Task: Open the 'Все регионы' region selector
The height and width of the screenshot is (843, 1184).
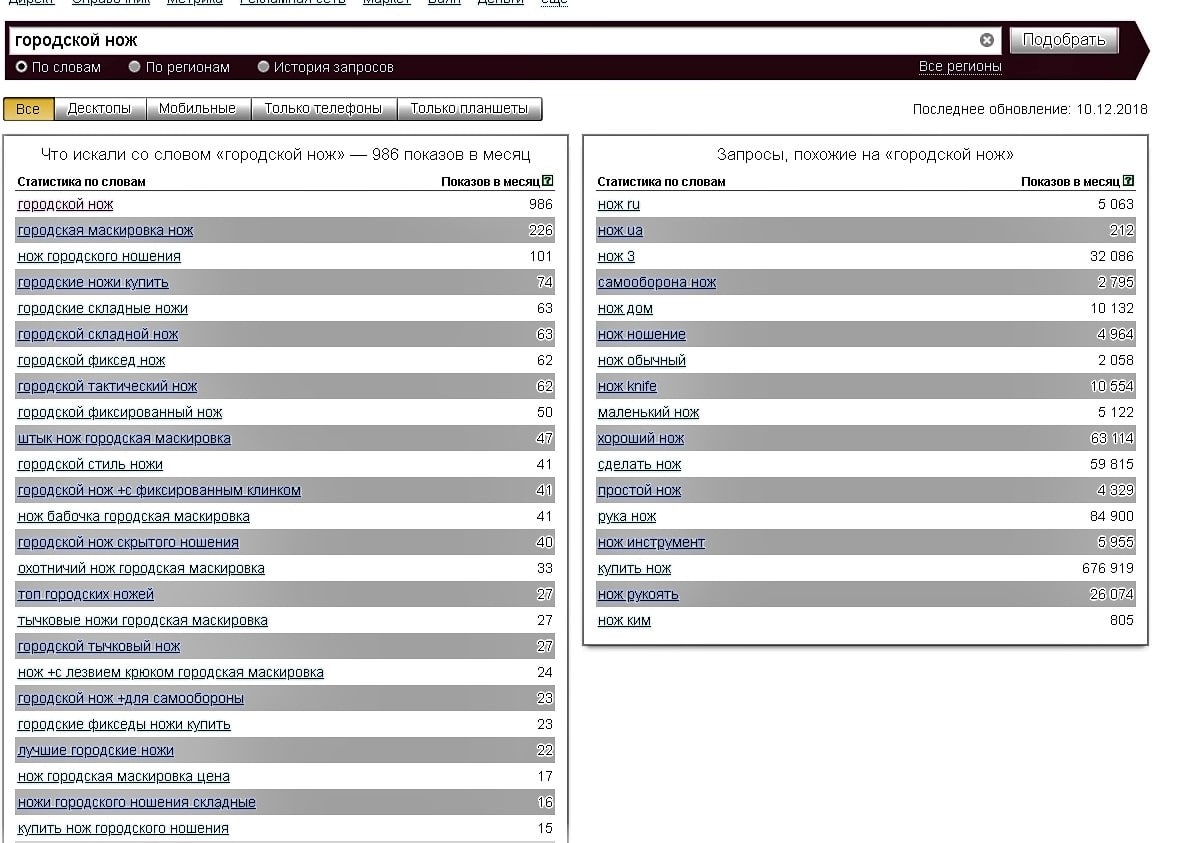Action: 960,66
